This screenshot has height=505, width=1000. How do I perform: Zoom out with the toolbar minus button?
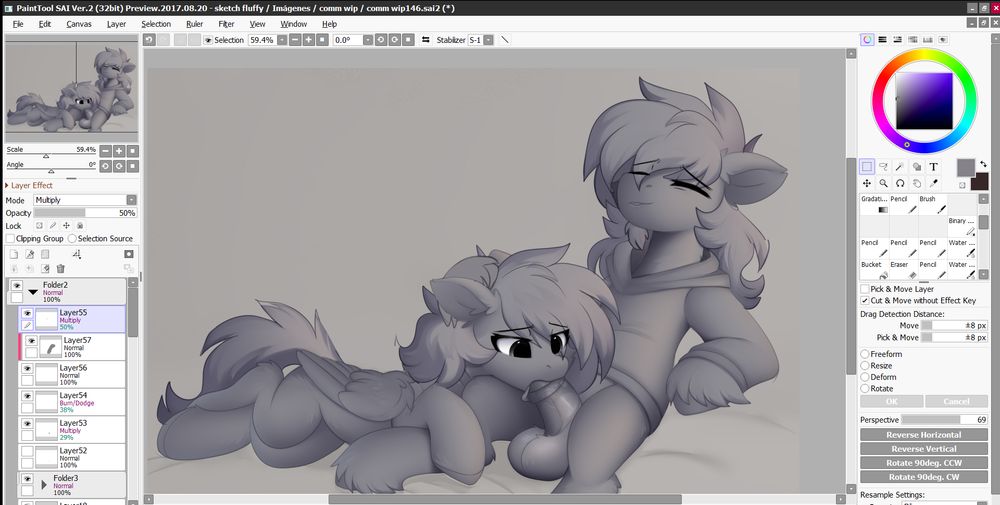pos(295,40)
